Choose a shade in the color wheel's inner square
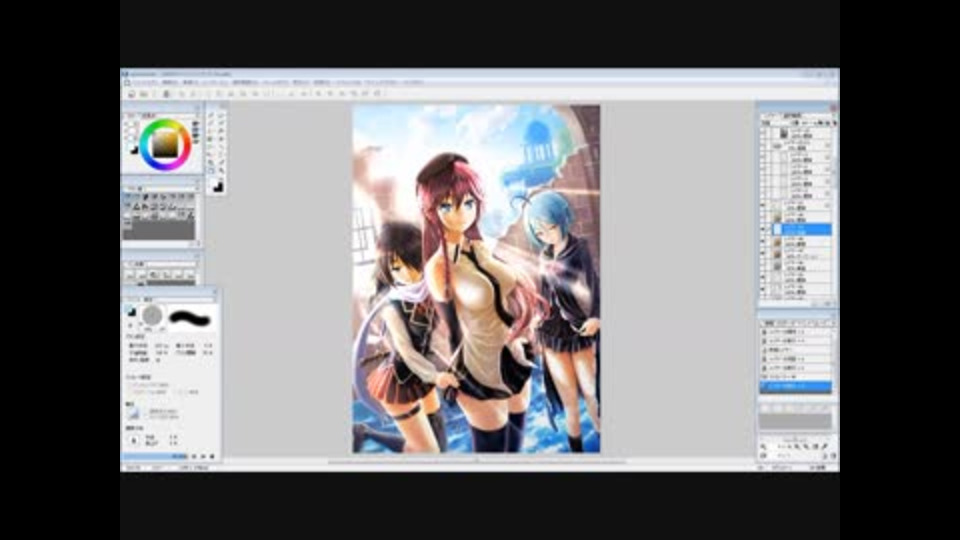 coord(165,144)
